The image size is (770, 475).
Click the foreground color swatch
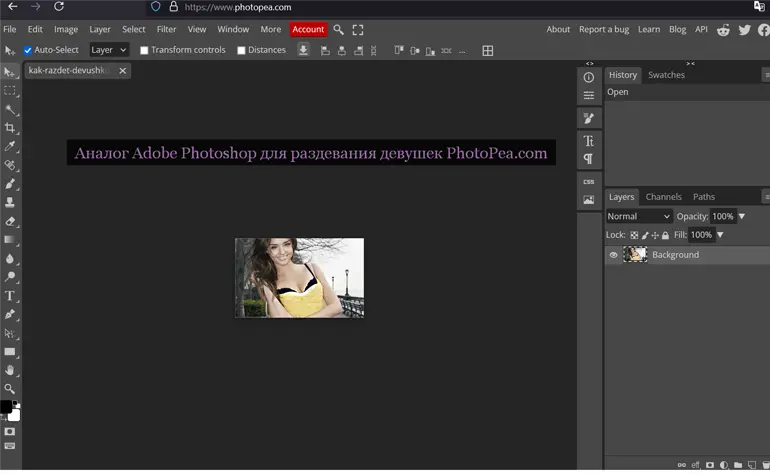point(5,406)
